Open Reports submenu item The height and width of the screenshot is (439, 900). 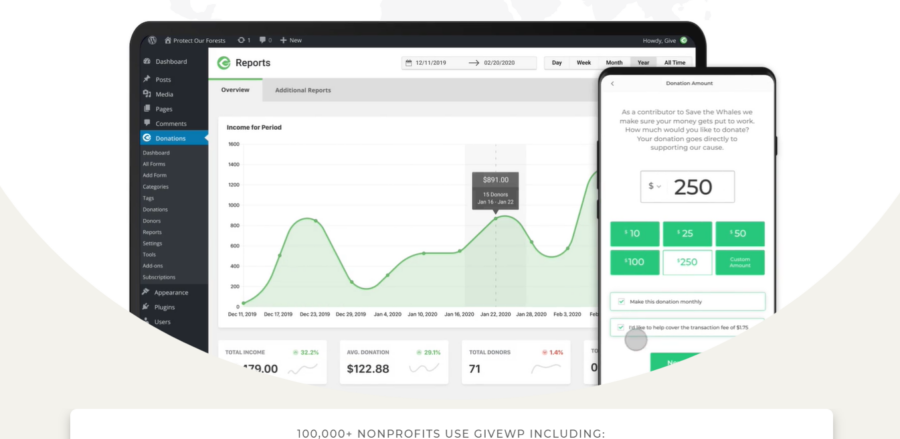coord(152,232)
